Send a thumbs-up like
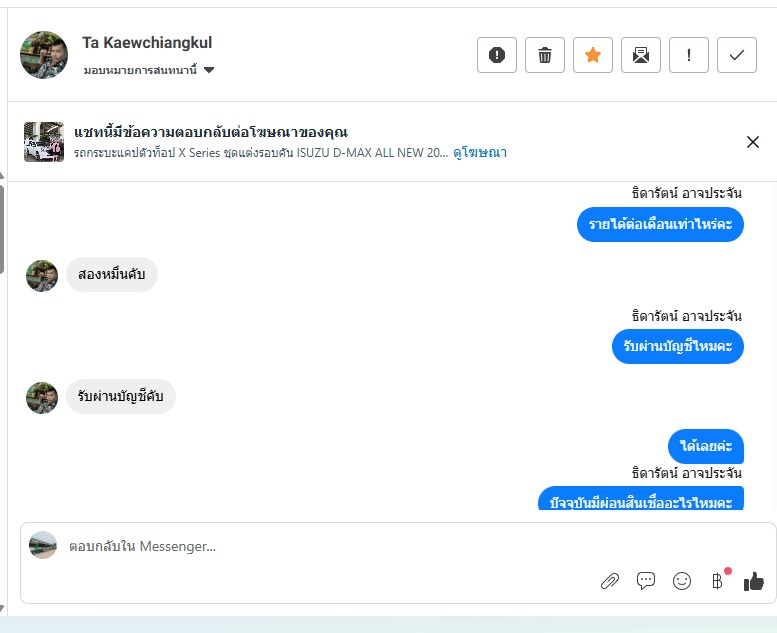 pyautogui.click(x=754, y=581)
